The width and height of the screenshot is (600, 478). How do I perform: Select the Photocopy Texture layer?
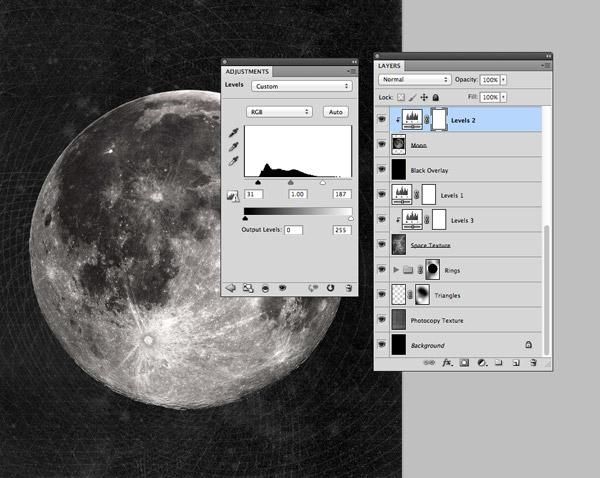pos(458,320)
